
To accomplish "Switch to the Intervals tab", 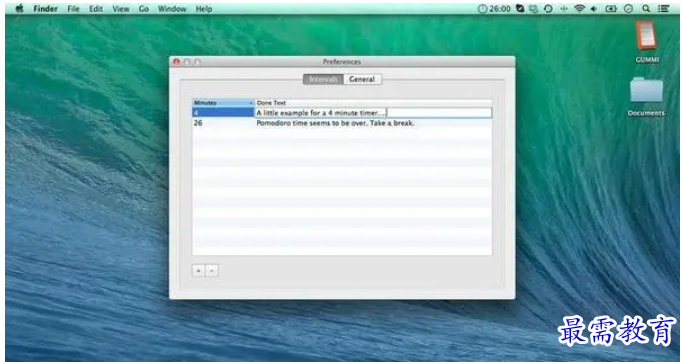I will point(323,79).
